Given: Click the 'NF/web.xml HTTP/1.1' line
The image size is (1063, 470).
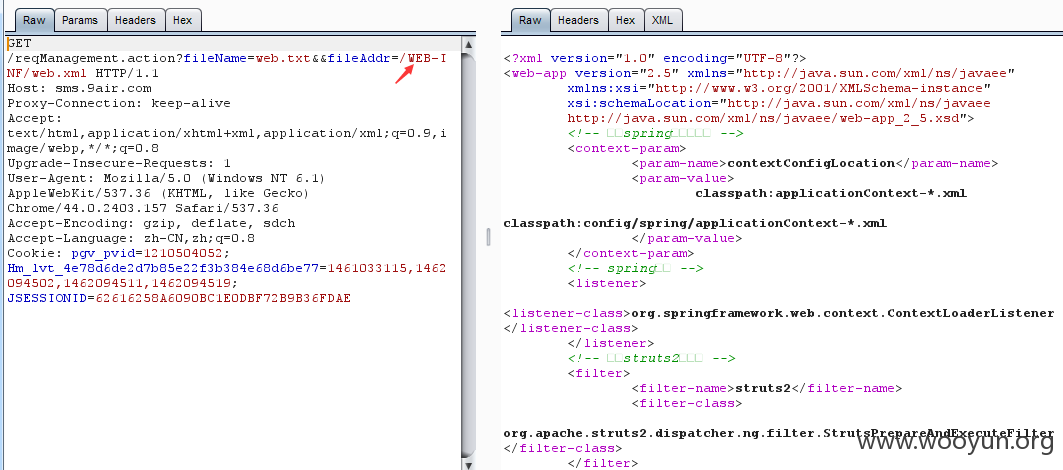Looking at the screenshot, I should coord(83,73).
